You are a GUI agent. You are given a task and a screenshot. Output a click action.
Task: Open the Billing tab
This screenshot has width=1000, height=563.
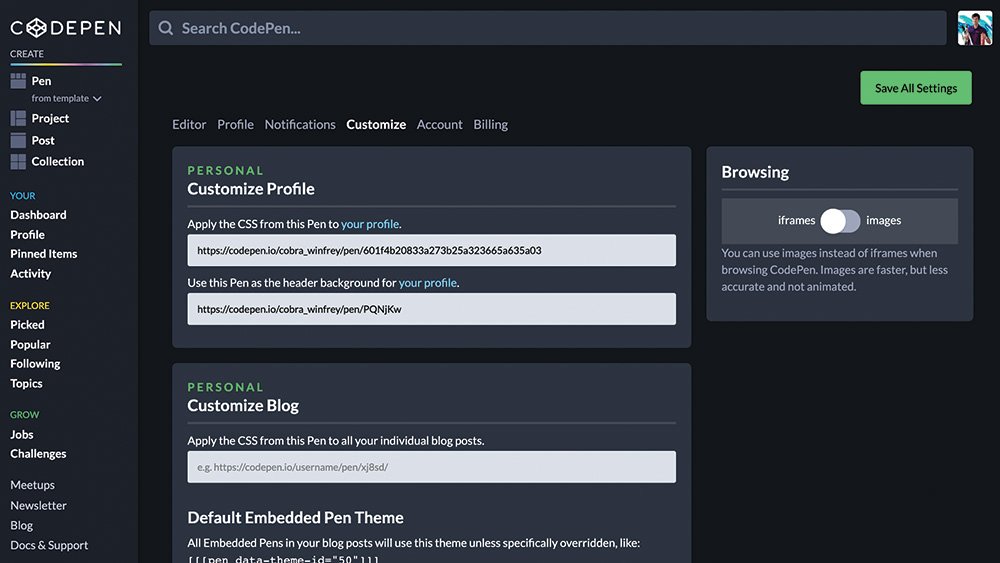490,124
